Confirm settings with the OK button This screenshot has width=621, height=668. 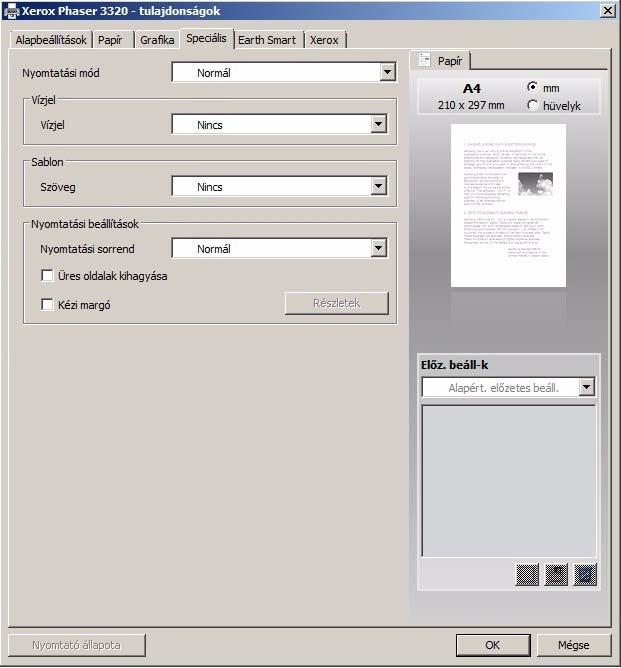(x=493, y=645)
